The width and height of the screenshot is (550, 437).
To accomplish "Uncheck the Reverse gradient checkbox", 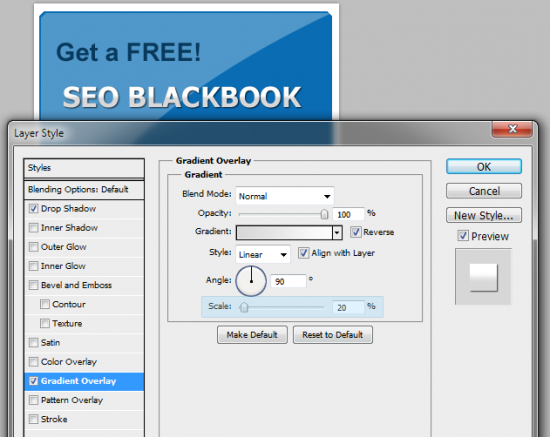I will coord(355,232).
